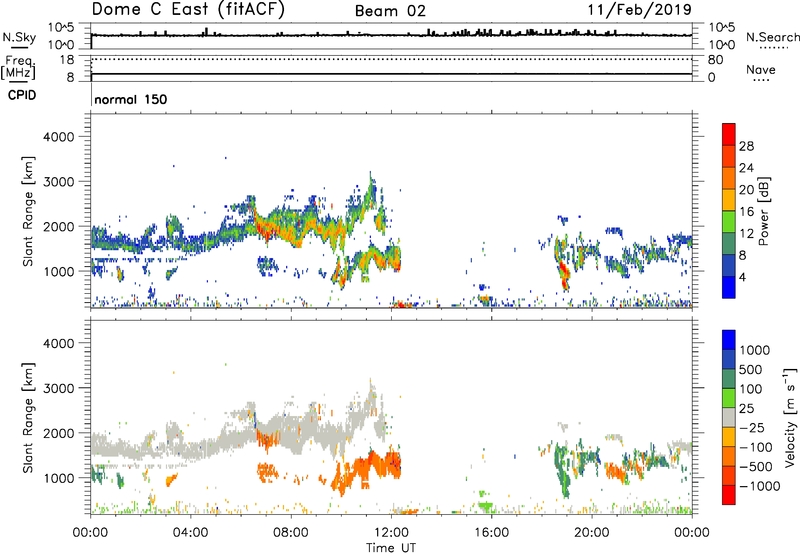
Task: Click "Slant Range [km]" label of velocity panel
Action: pyautogui.click(x=29, y=417)
